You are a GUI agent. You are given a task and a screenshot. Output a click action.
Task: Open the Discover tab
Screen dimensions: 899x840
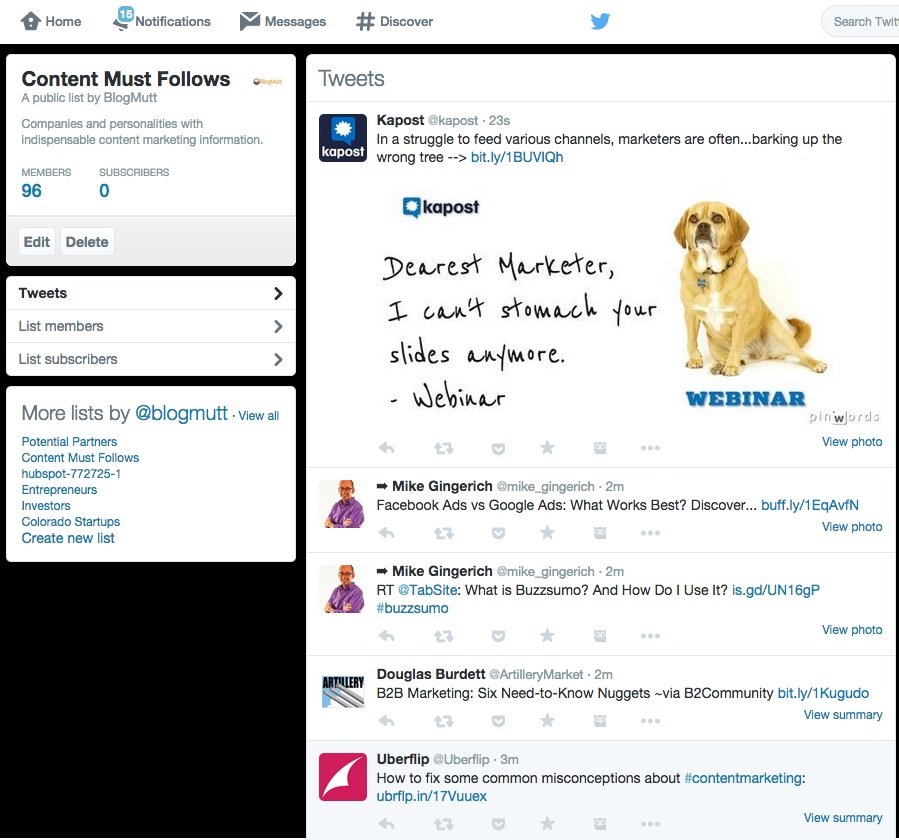(394, 22)
